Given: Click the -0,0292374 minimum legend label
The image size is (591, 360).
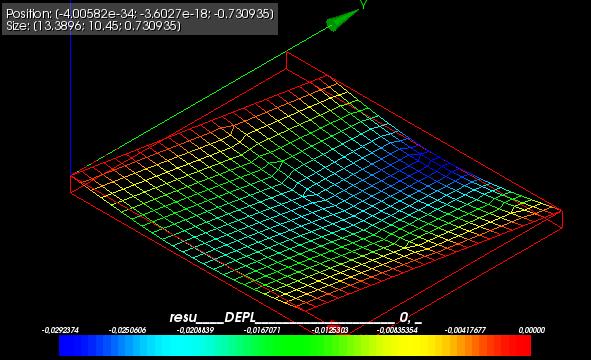Looking at the screenshot, I should 60,330.
